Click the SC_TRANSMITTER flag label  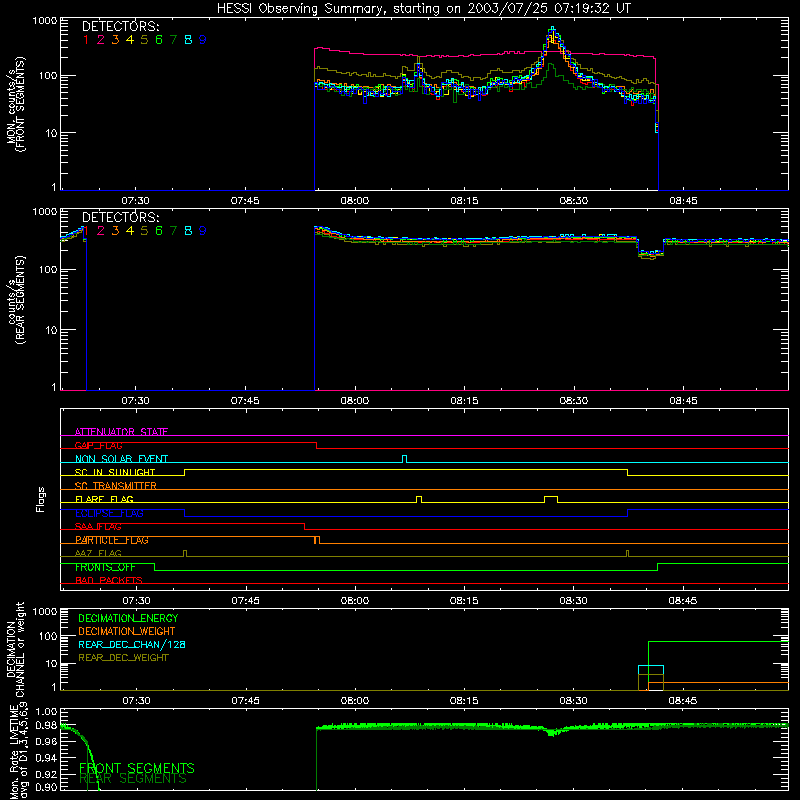tap(116, 485)
